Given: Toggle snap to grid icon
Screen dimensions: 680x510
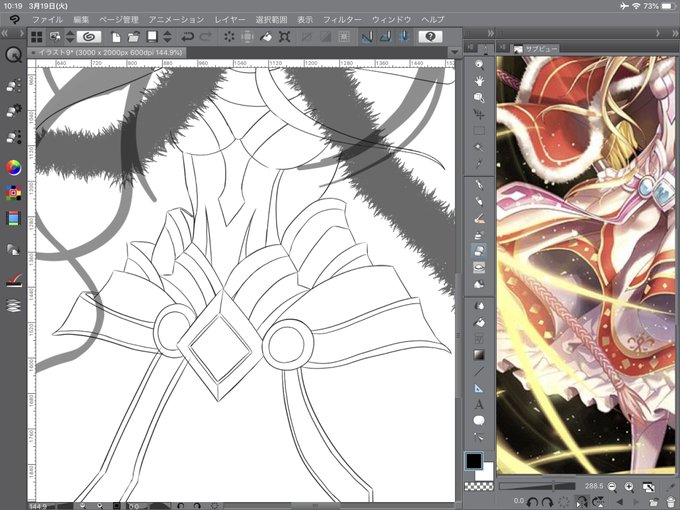Looking at the screenshot, I should point(404,37).
